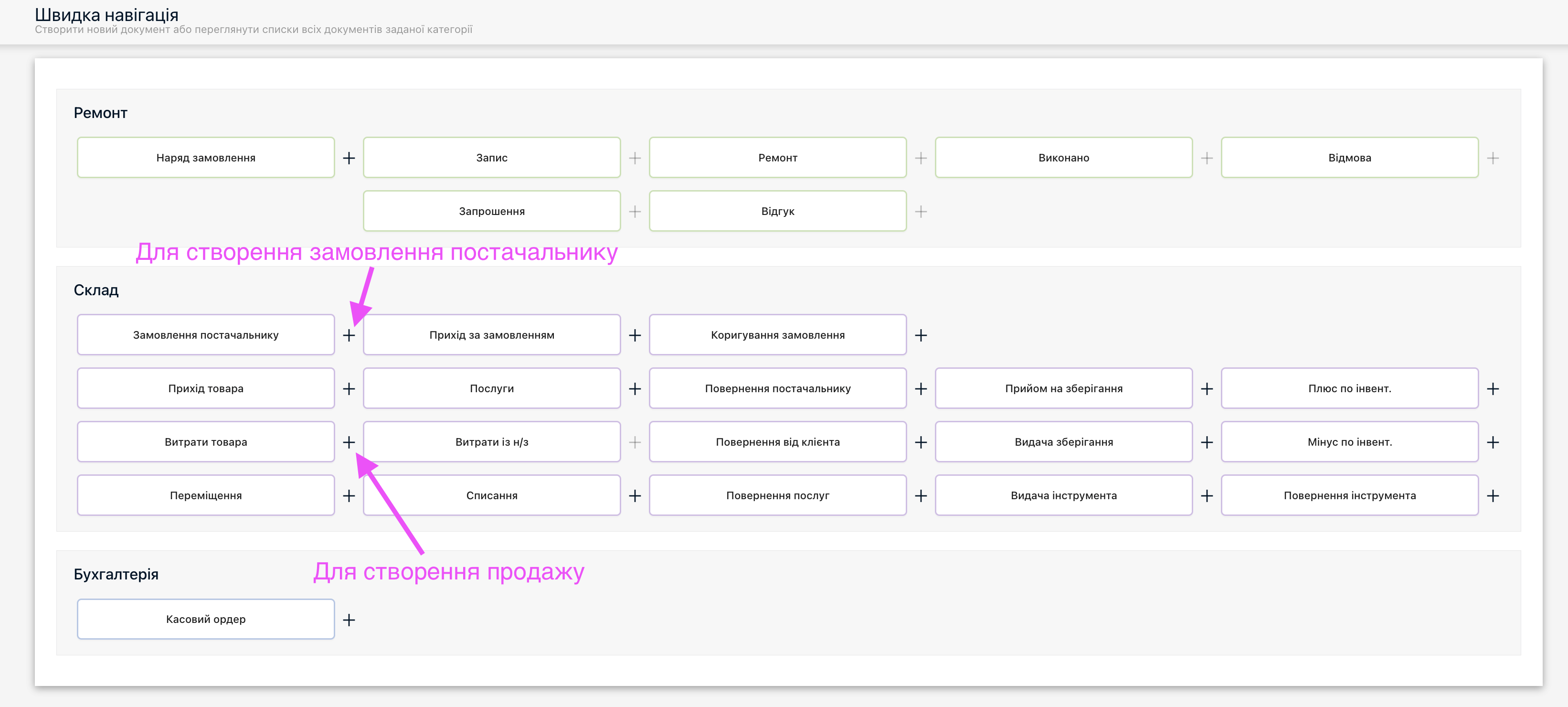1568x707 pixels.
Task: Open Касовий ордер documents
Action: coord(206,619)
